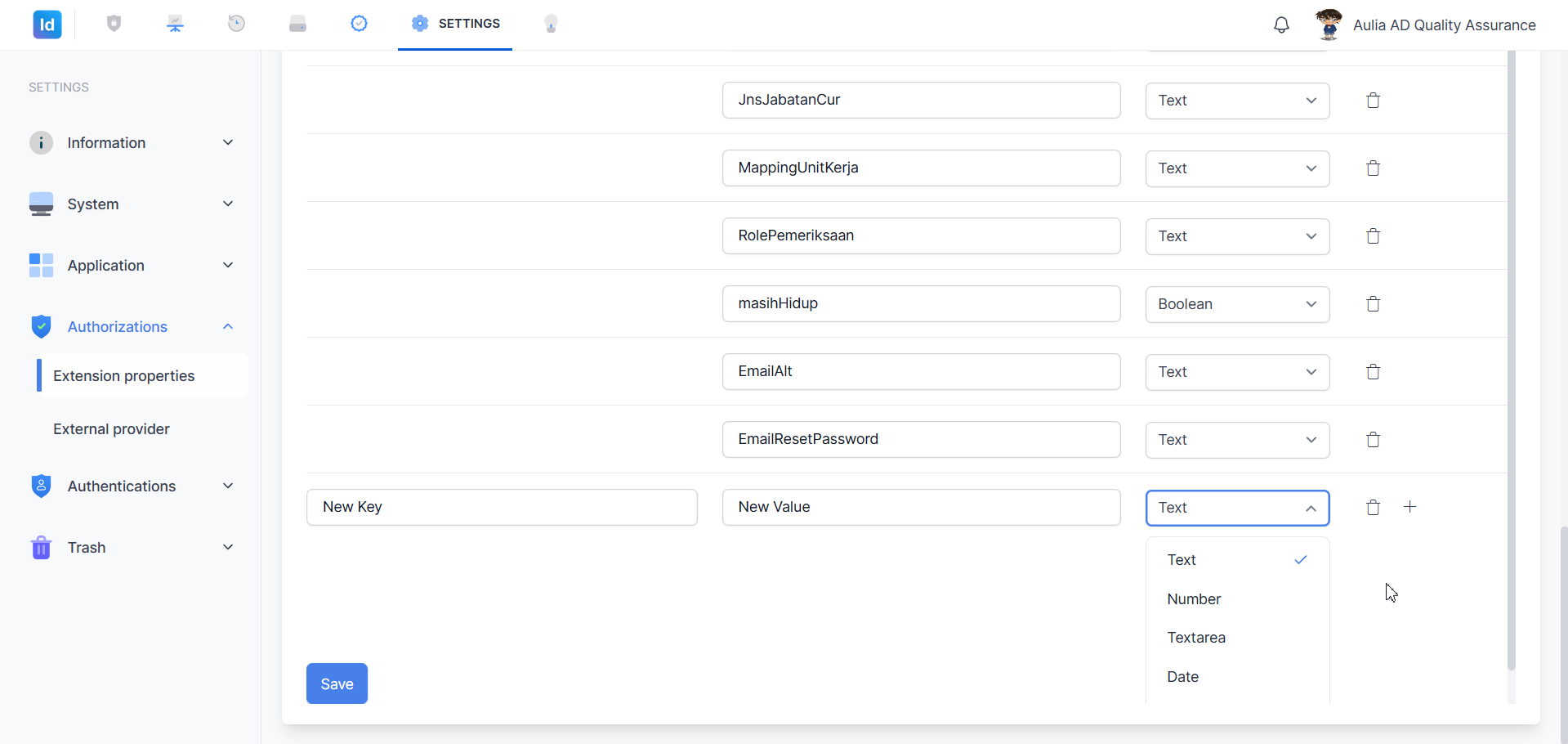
Task: Delete the EmailResetPassword property row
Action: pos(1374,440)
